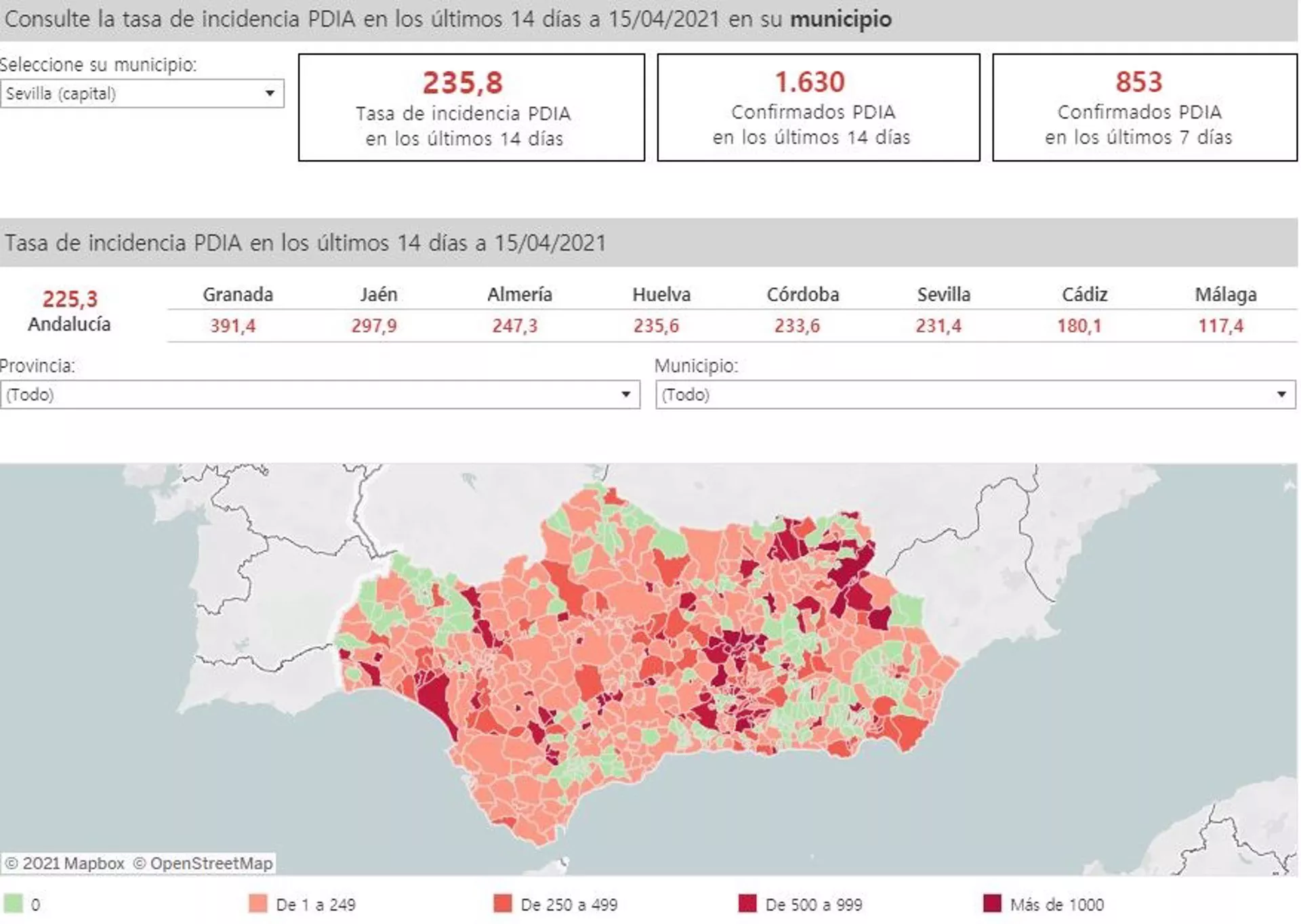Viewport: 1301px width, 924px height.
Task: Select the Granada province incidence value 391,4
Action: tap(234, 325)
